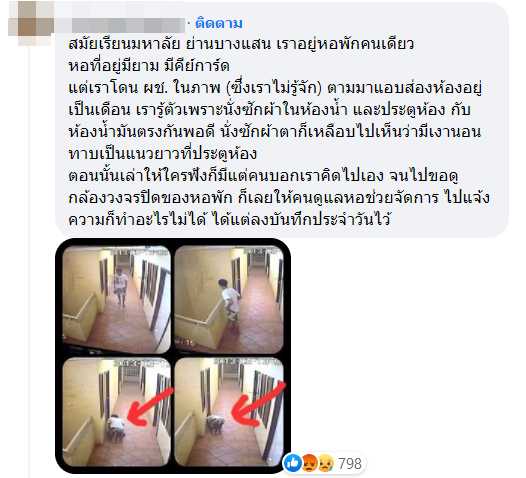Click the 2013 timestamp in top-left frame
Image resolution: width=526 pixels, height=478 pixels.
tap(139, 251)
